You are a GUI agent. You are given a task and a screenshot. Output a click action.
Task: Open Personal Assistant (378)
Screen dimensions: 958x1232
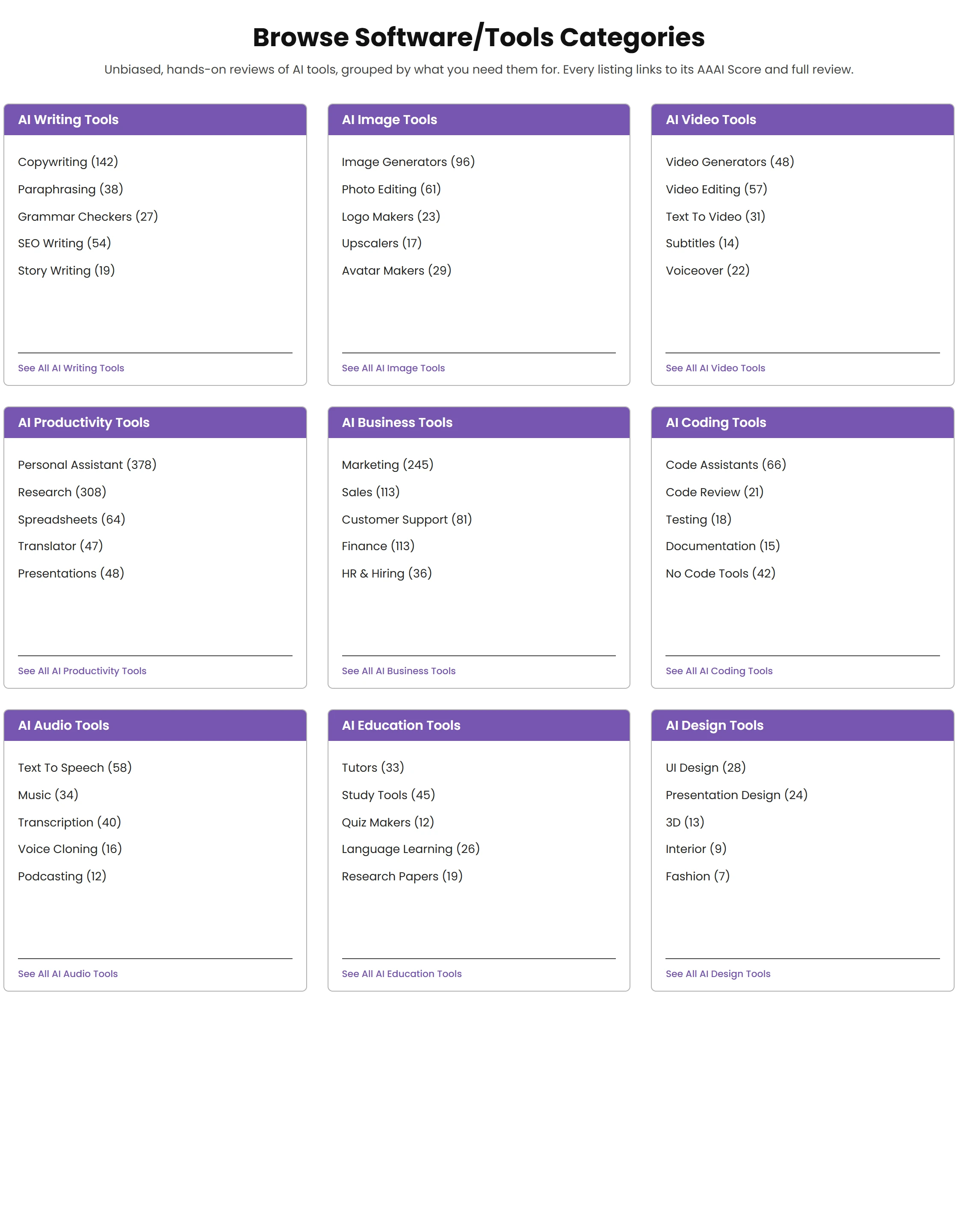tap(87, 465)
